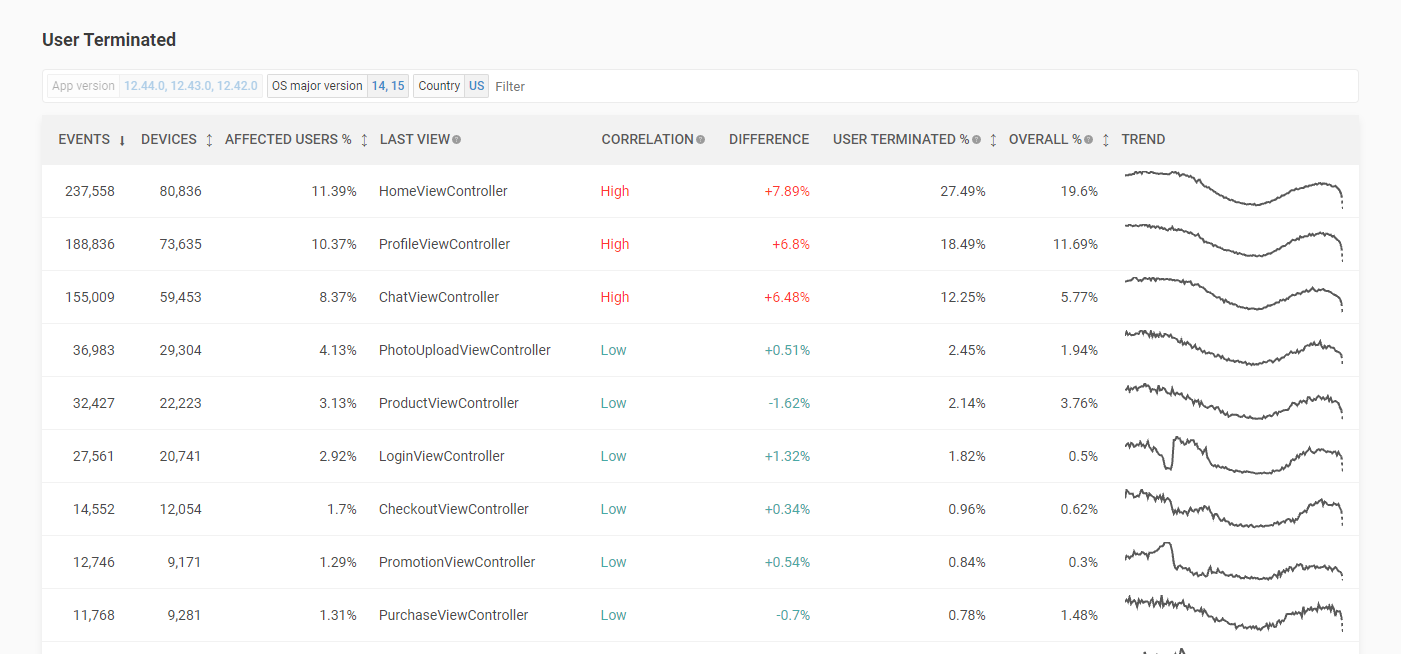The image size is (1401, 654).
Task: Click the Difference column header
Action: [x=769, y=140]
